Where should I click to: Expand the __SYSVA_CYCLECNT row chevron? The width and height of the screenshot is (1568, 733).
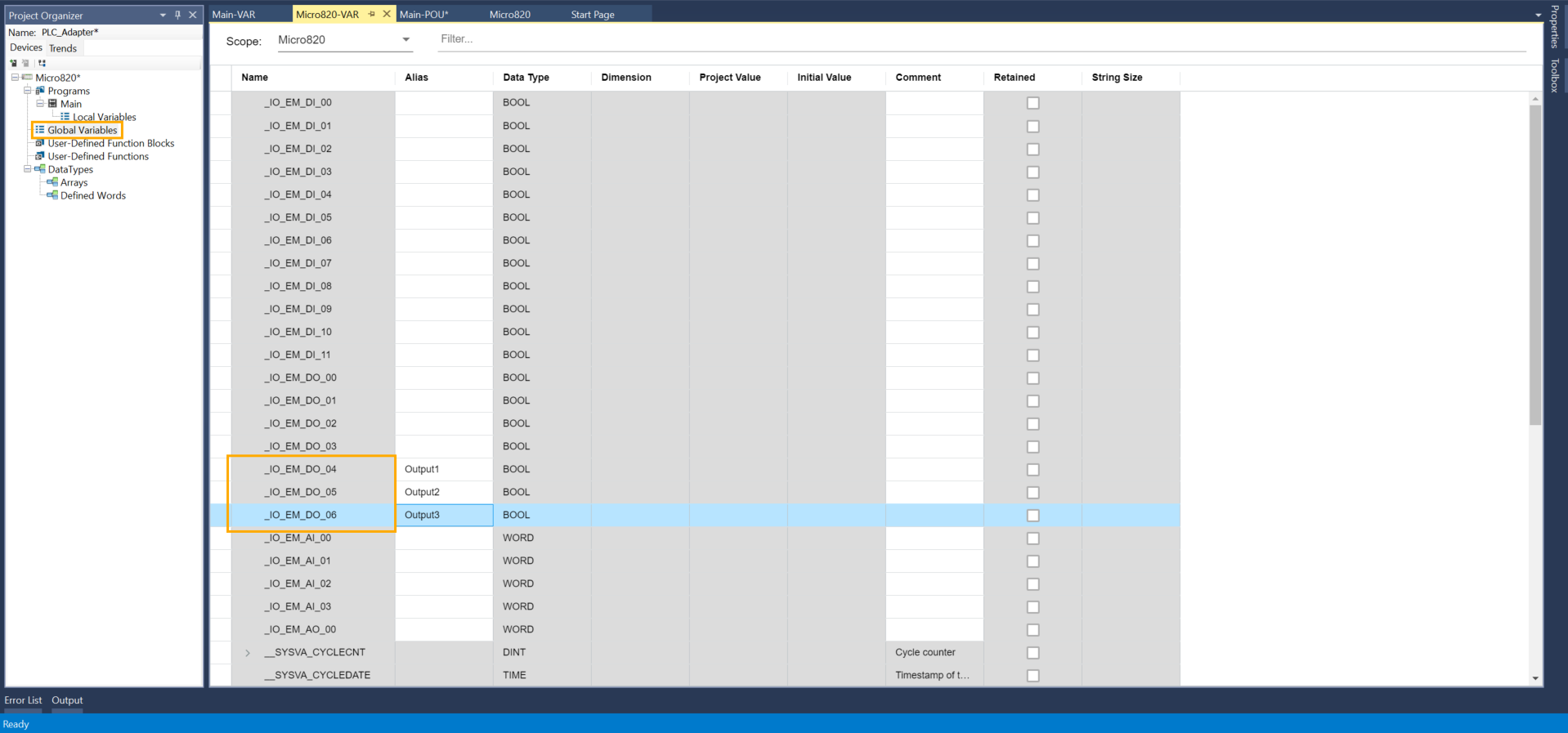pos(248,653)
